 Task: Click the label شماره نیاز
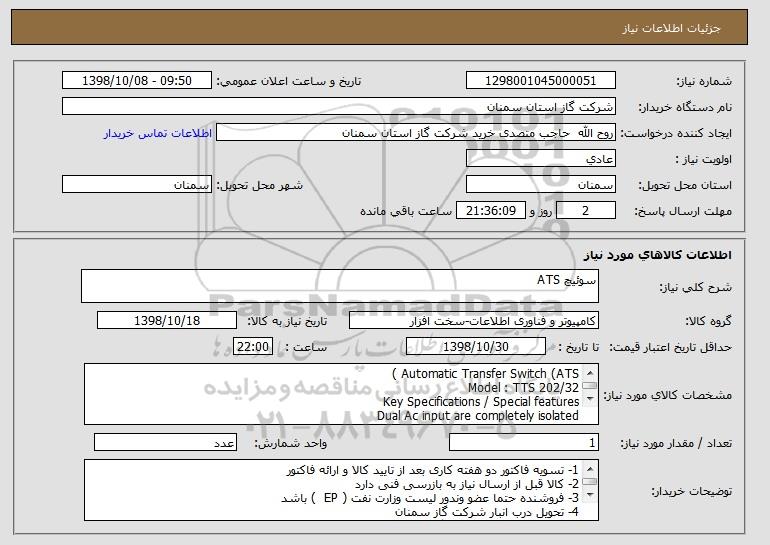704,81
